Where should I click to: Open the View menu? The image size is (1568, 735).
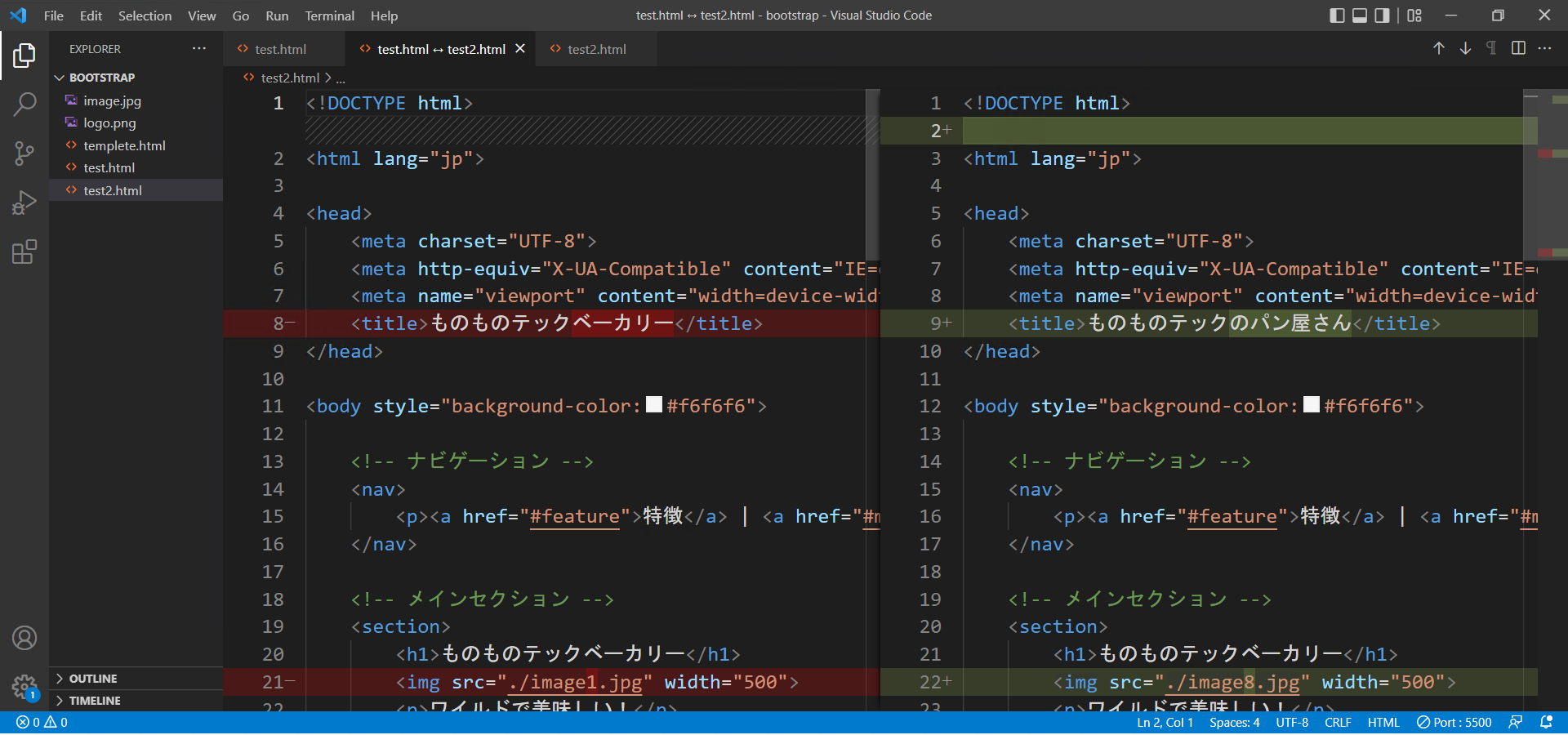pyautogui.click(x=202, y=16)
